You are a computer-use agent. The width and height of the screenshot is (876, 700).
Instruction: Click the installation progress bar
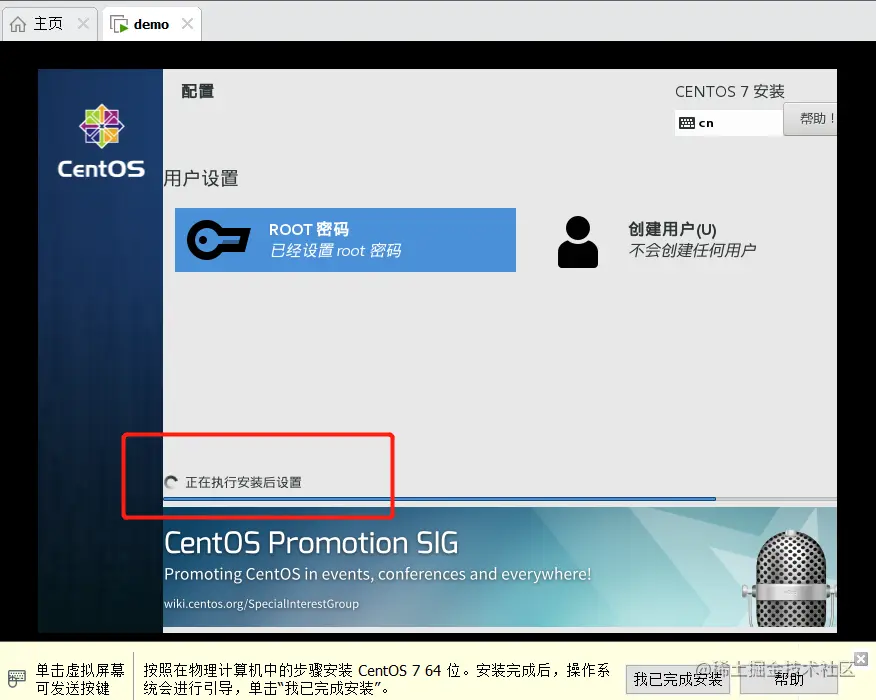coord(499,499)
